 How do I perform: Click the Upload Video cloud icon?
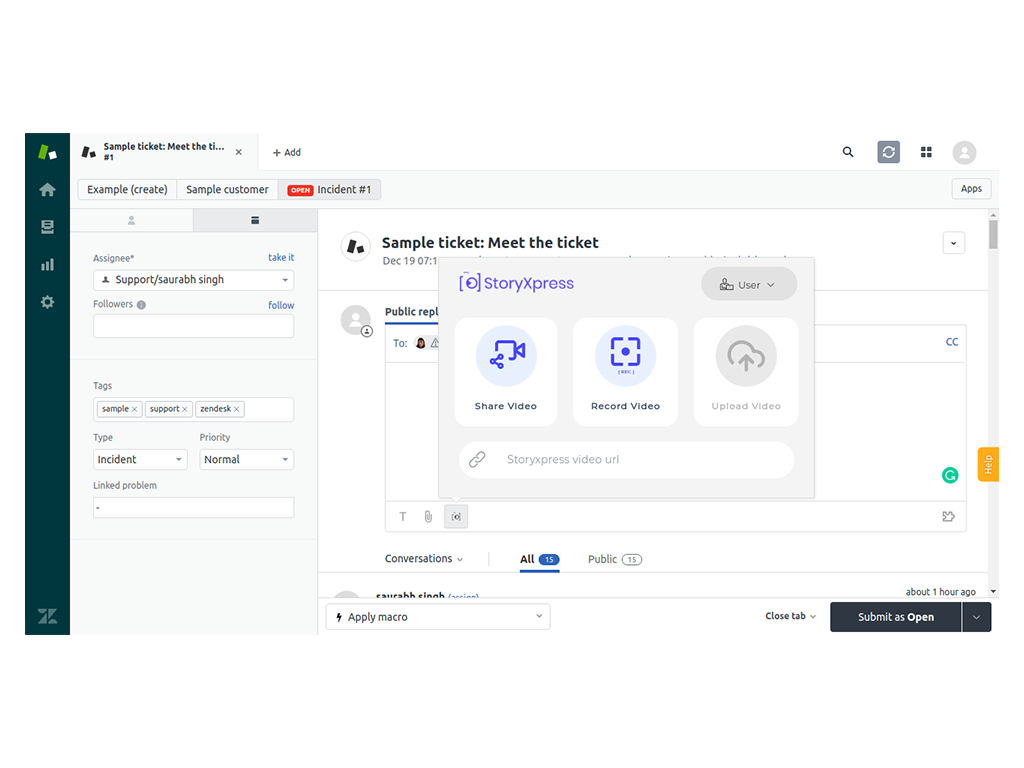(746, 356)
